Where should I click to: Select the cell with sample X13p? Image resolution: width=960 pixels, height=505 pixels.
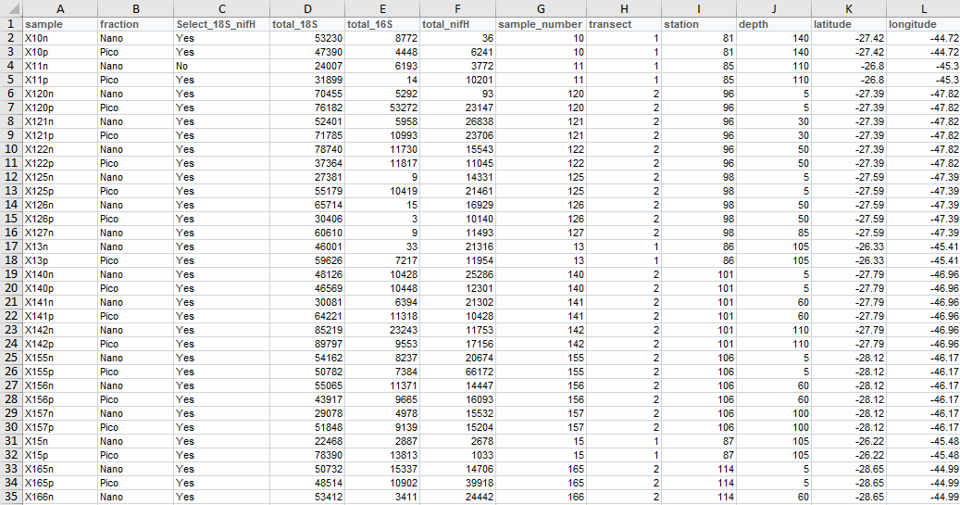pos(59,260)
